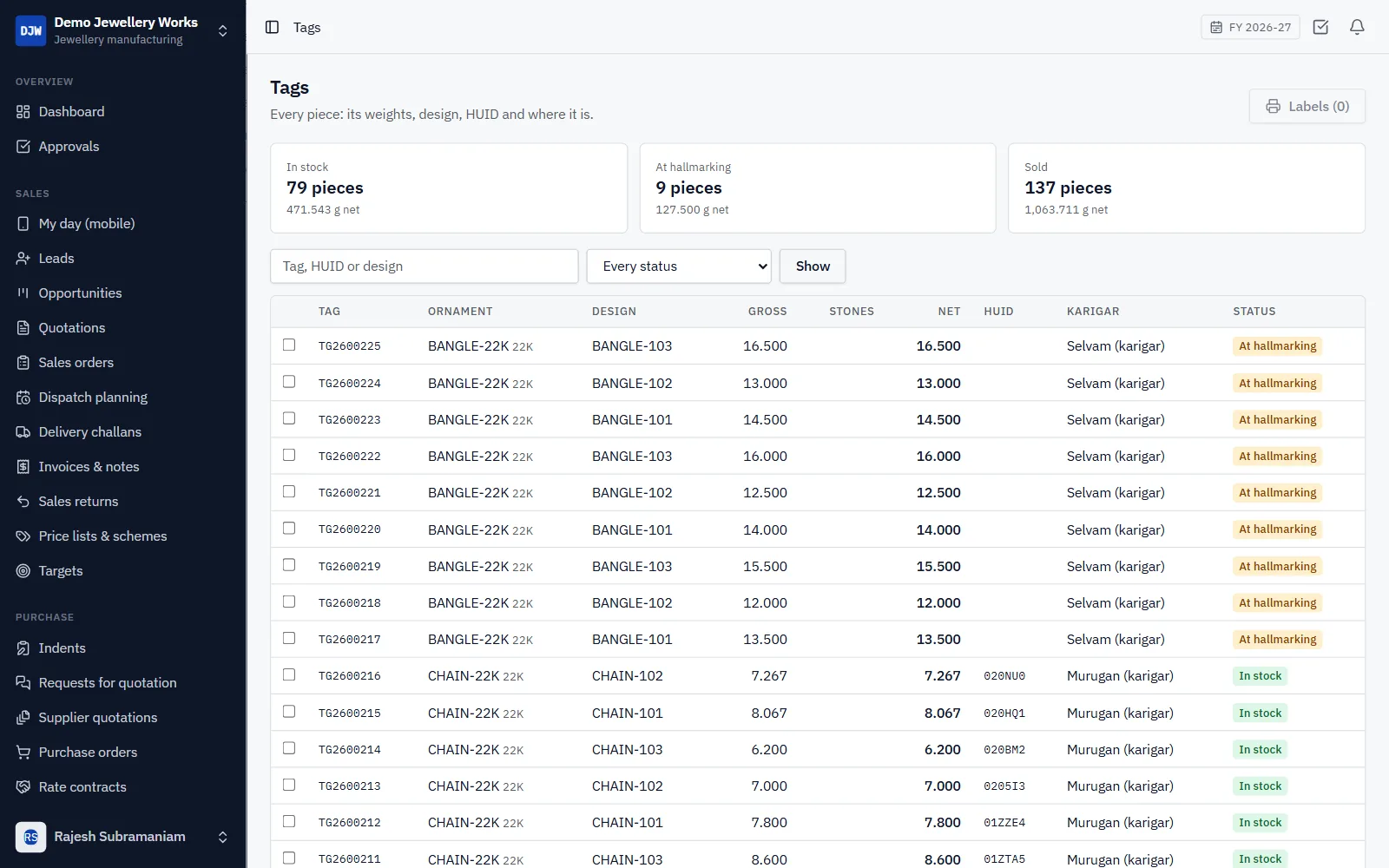Check the box for tag TG2600216
The image size is (1389, 868).
[289, 674]
